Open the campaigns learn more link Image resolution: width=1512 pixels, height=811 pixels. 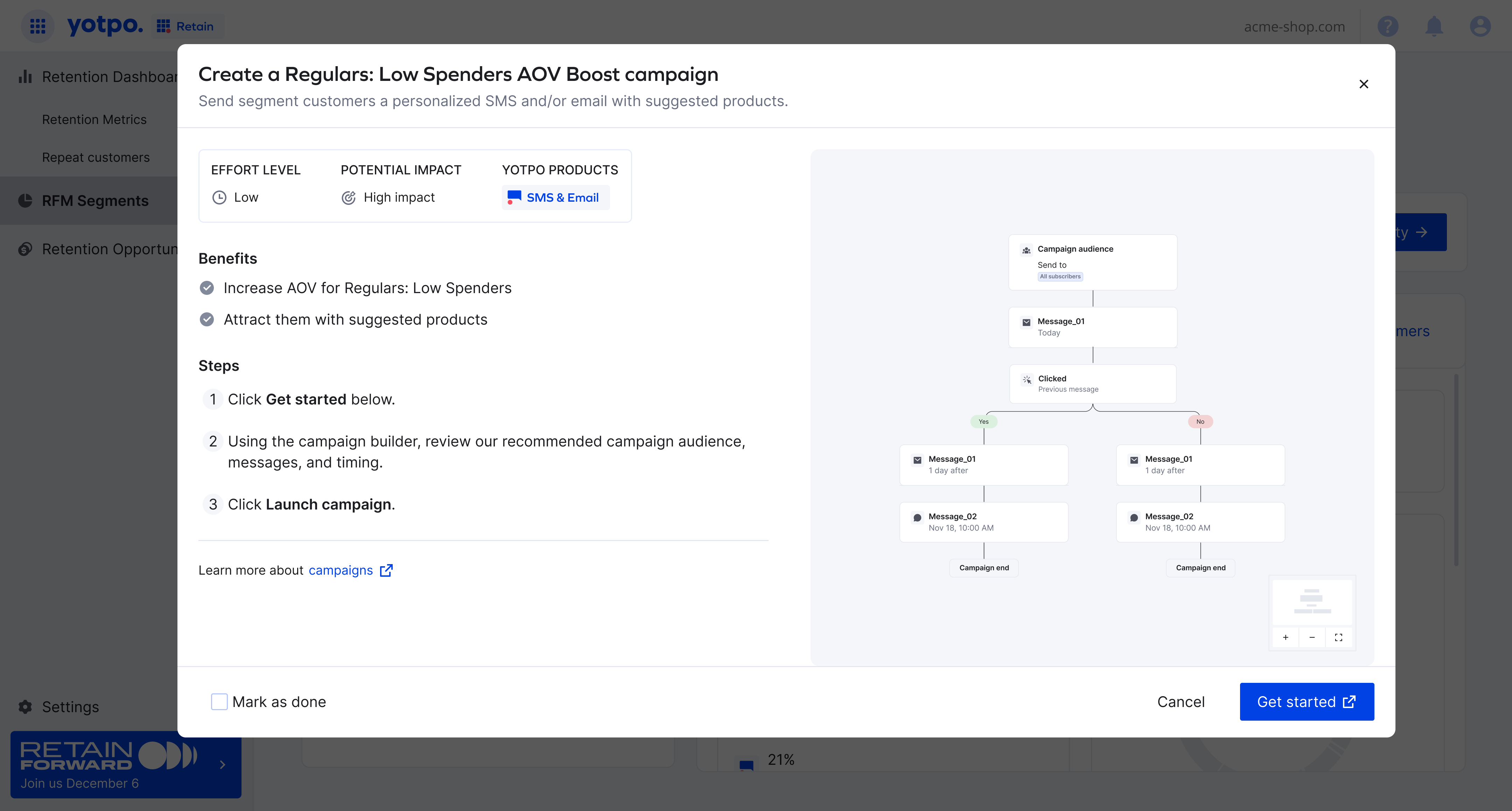[341, 570]
